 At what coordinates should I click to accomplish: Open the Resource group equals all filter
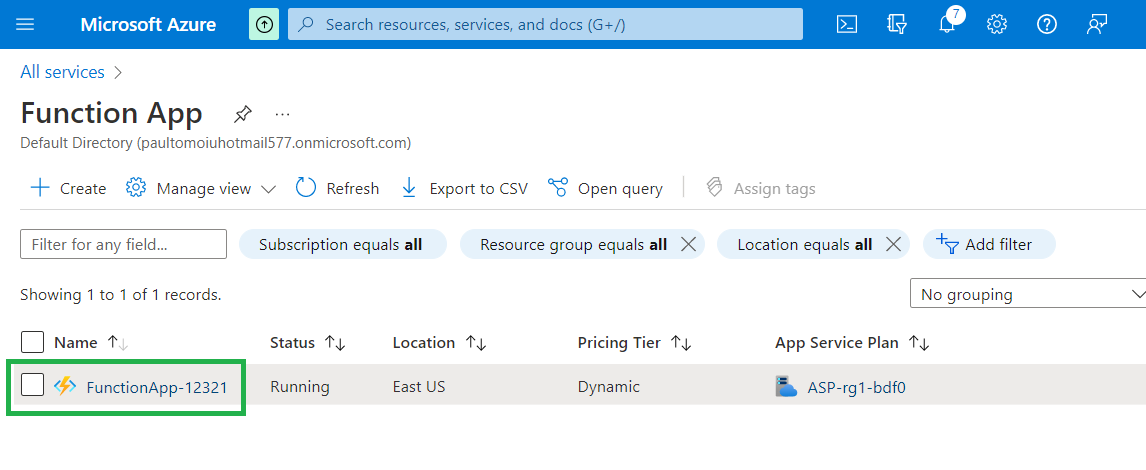(x=574, y=244)
